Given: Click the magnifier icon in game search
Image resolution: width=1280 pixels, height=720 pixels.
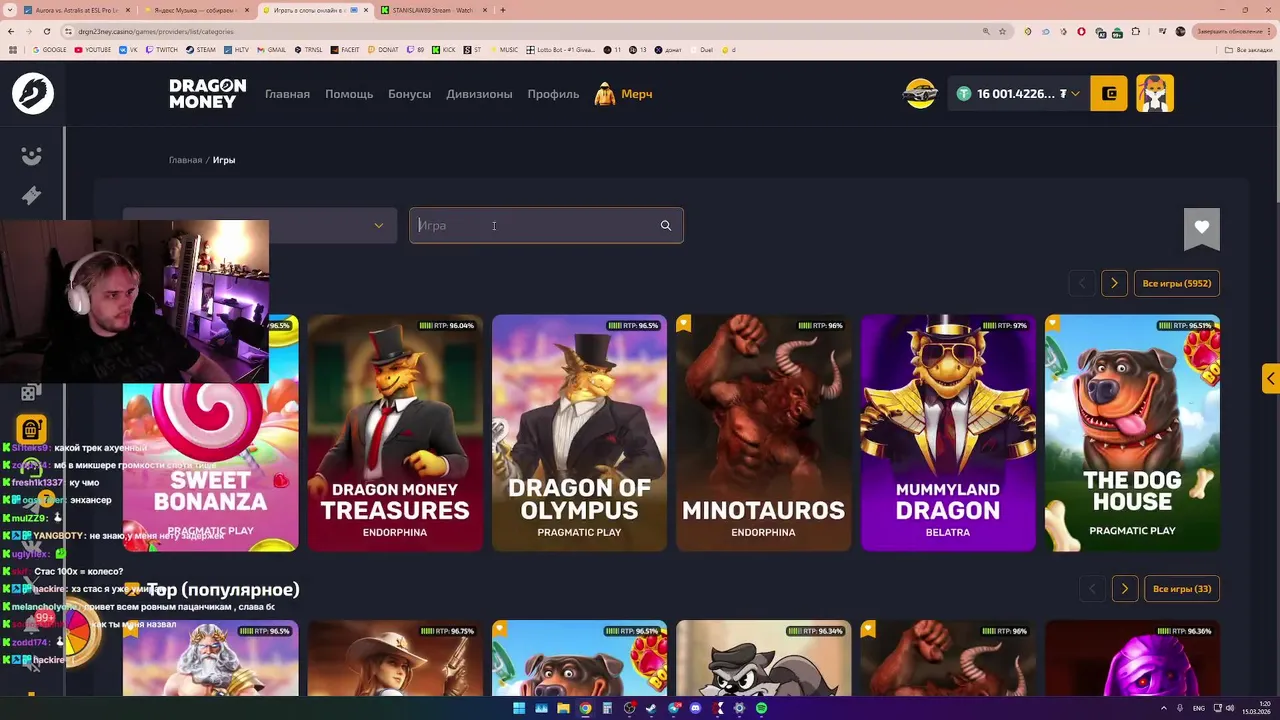Looking at the screenshot, I should point(666,226).
